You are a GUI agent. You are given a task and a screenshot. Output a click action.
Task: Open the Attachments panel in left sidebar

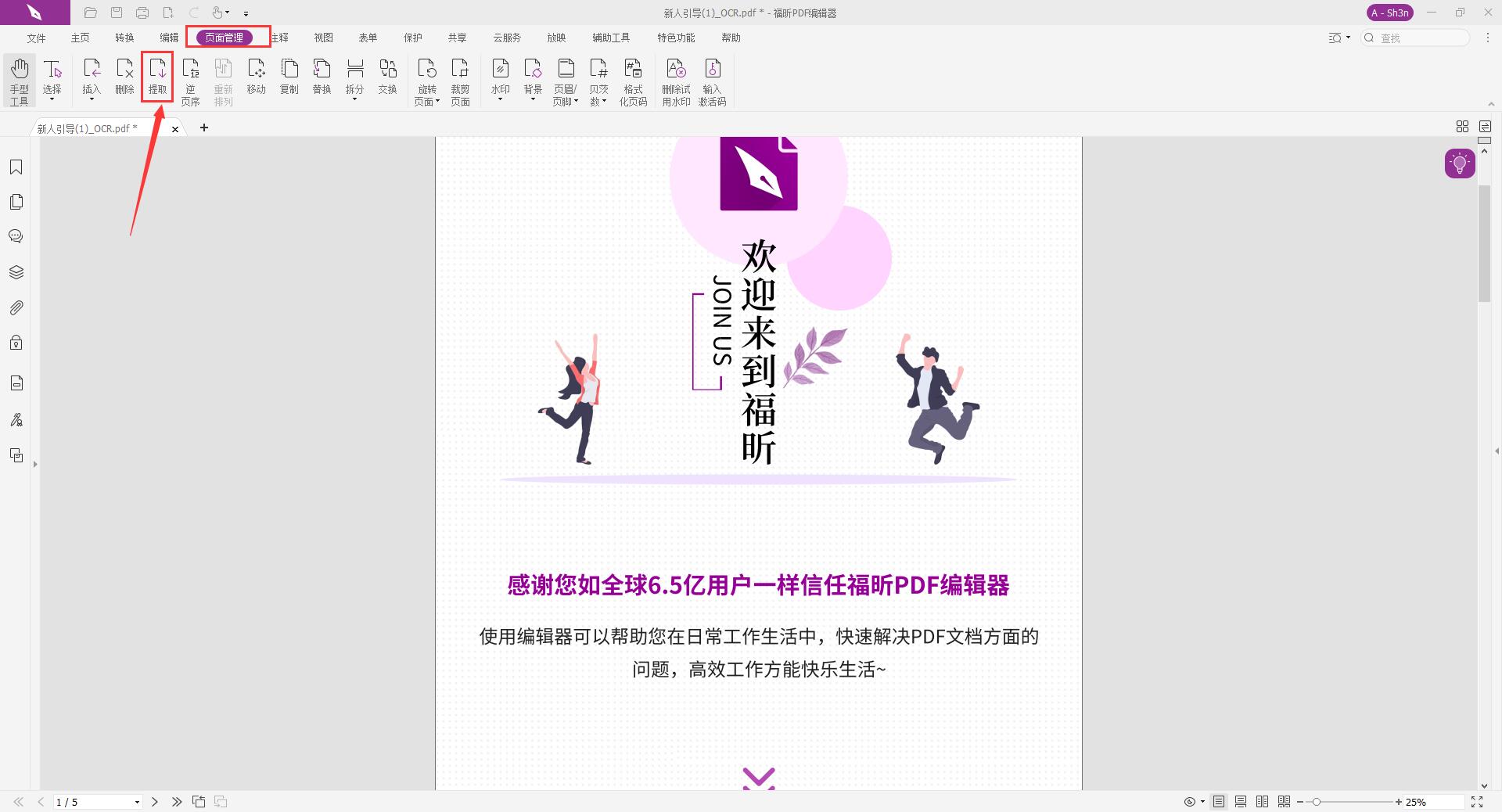coord(16,307)
